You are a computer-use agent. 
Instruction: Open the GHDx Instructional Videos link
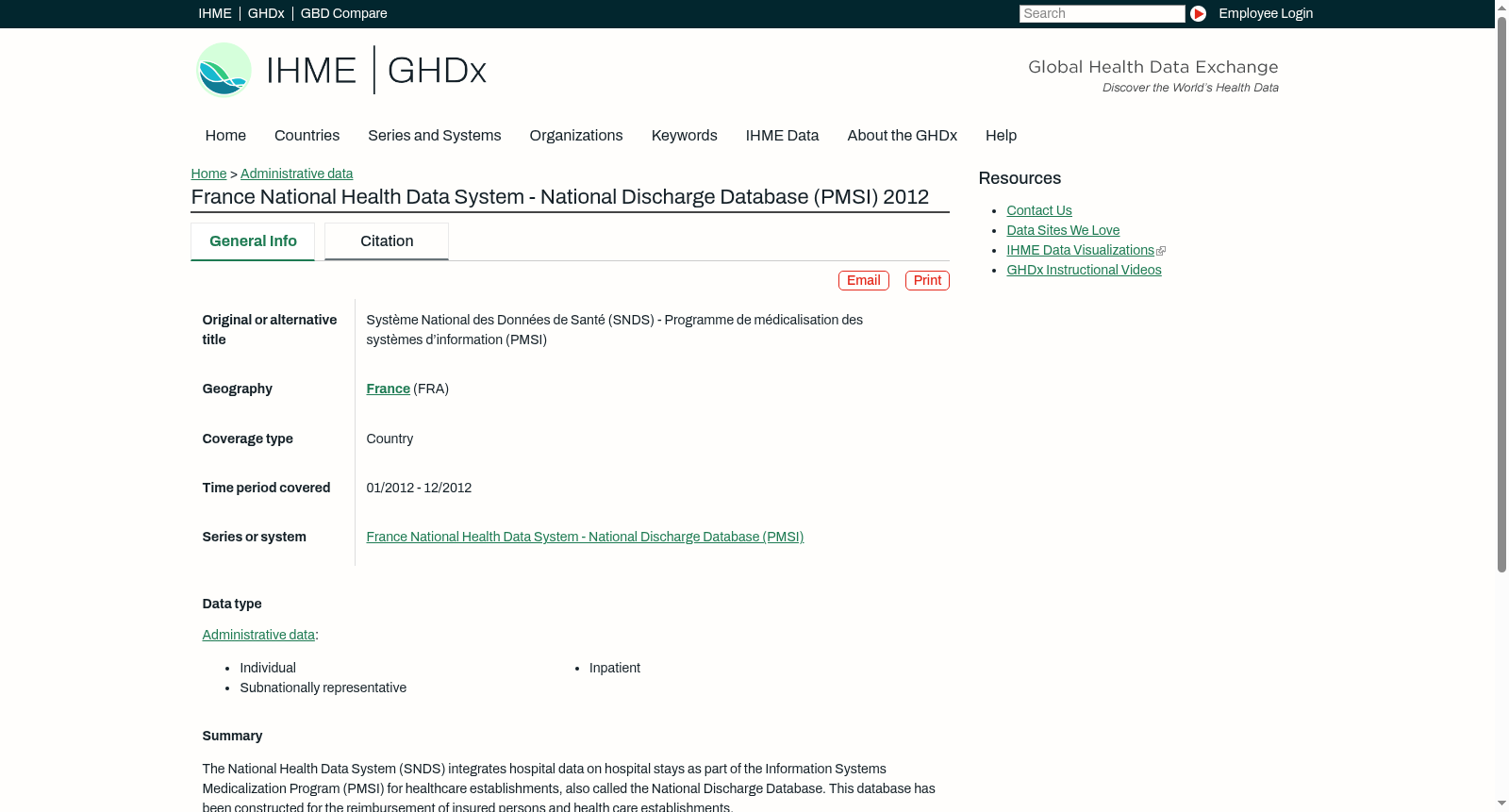(1084, 270)
